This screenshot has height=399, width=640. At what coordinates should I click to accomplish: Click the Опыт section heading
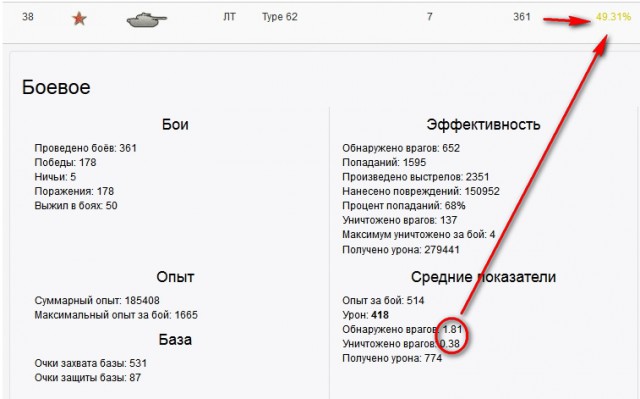point(175,277)
